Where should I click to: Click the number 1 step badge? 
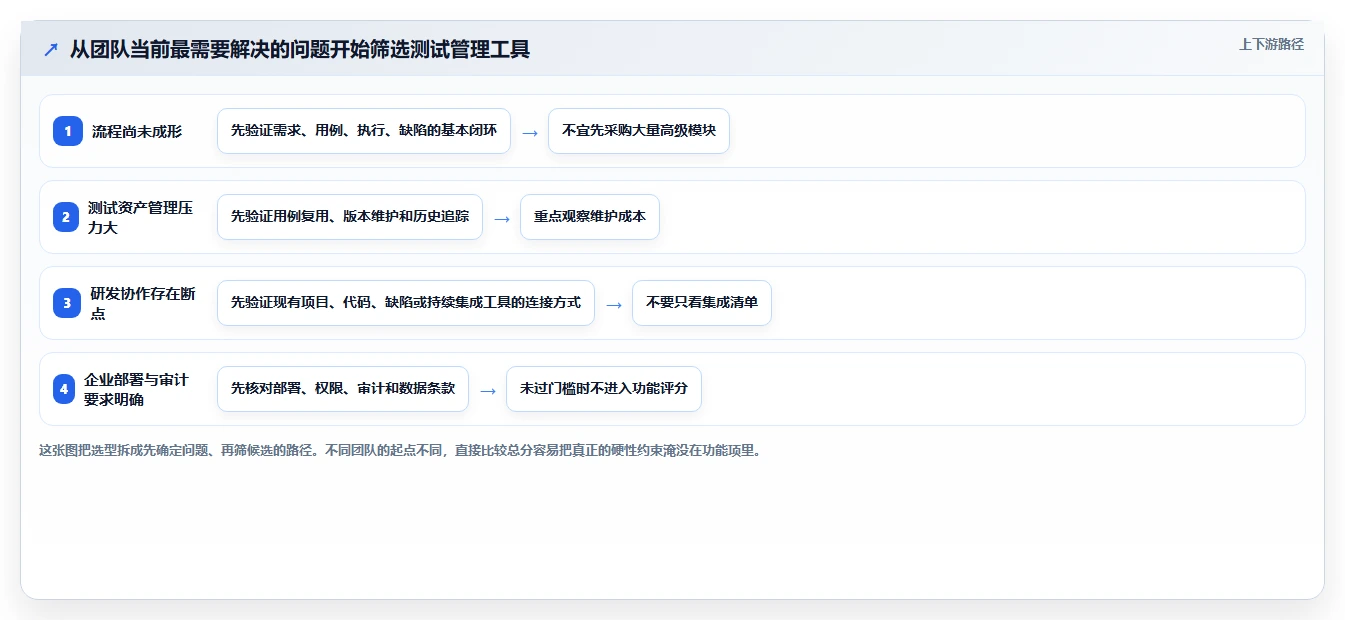click(67, 131)
